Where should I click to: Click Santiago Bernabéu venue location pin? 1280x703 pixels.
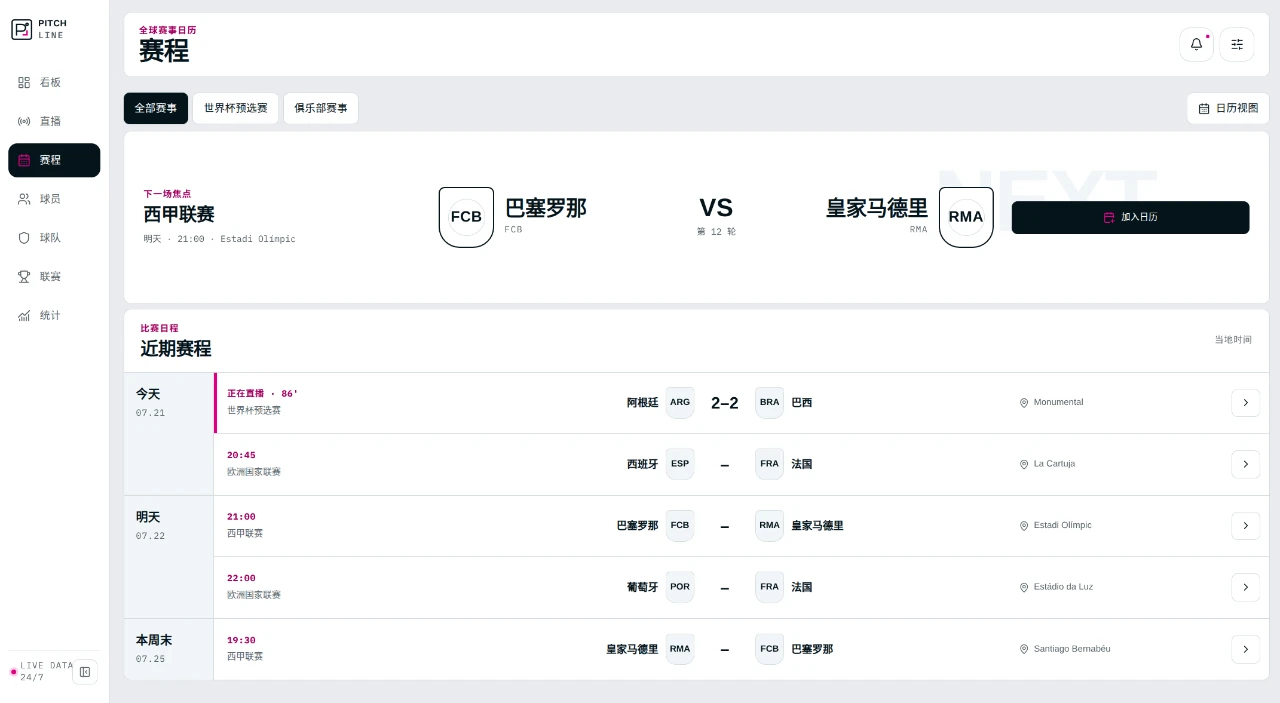[x=1024, y=649]
